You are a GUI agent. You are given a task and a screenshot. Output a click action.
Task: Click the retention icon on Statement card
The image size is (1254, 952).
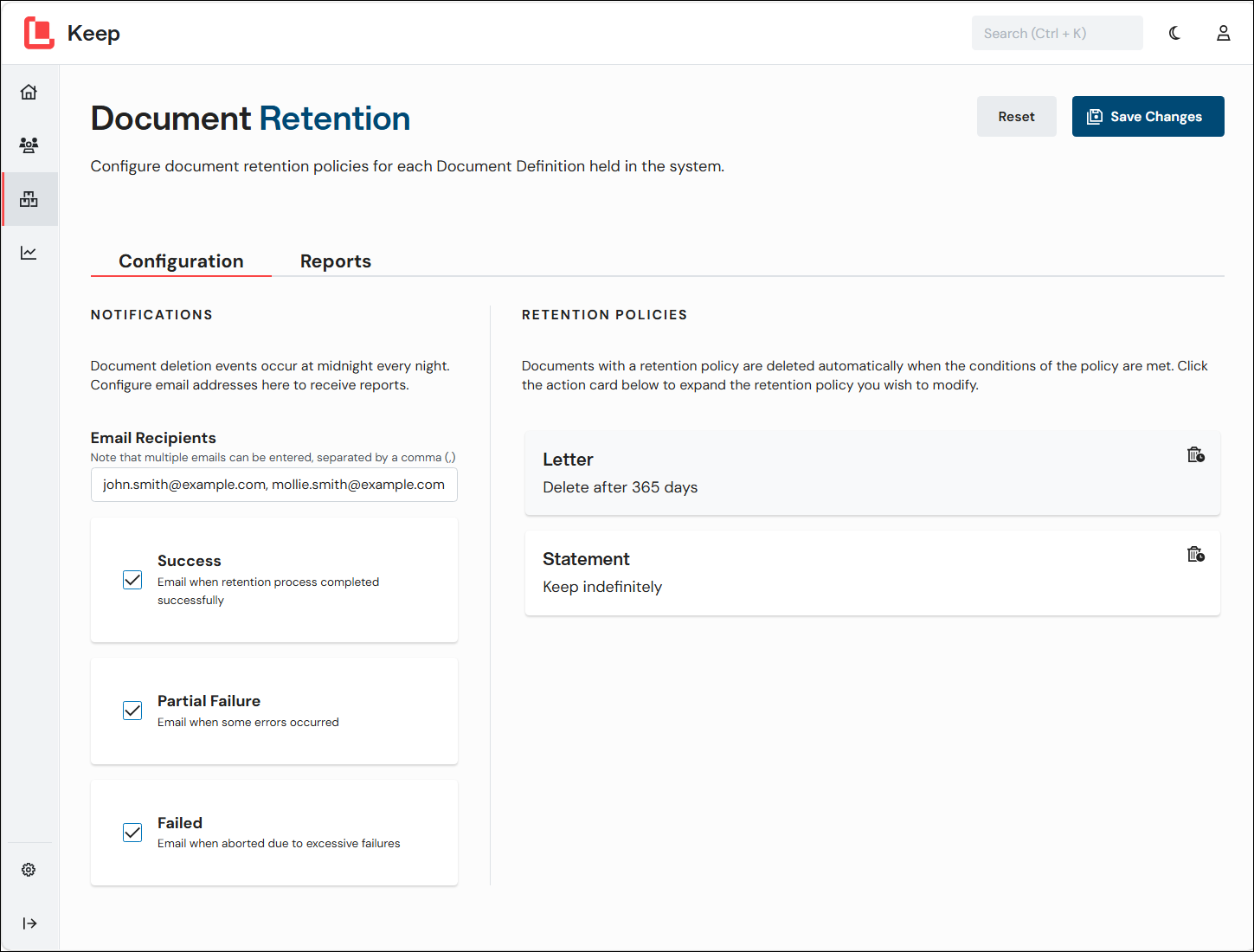(1196, 554)
